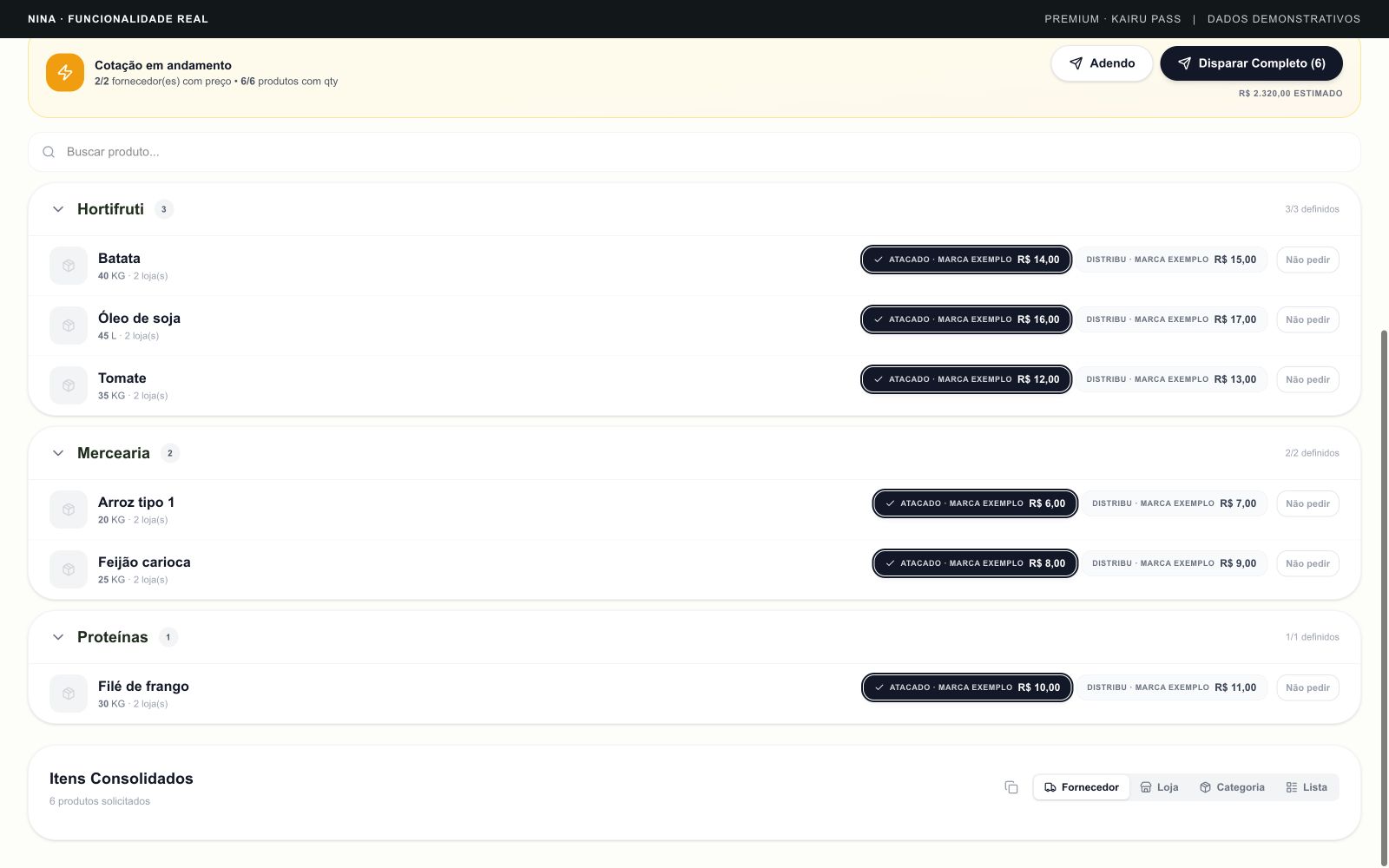Click the Adendo button
Image resolution: width=1389 pixels, height=868 pixels.
[x=1102, y=63]
